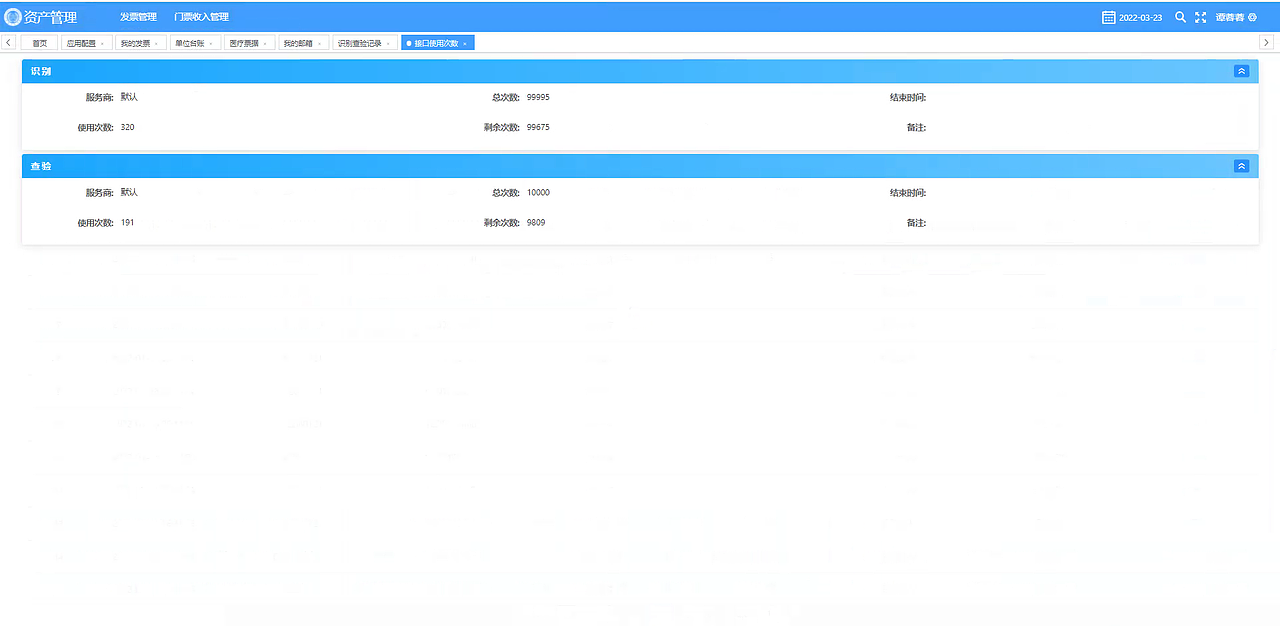The width and height of the screenshot is (1280, 626).
Task: Select the 接口使用次数 tab
Action: [x=436, y=43]
